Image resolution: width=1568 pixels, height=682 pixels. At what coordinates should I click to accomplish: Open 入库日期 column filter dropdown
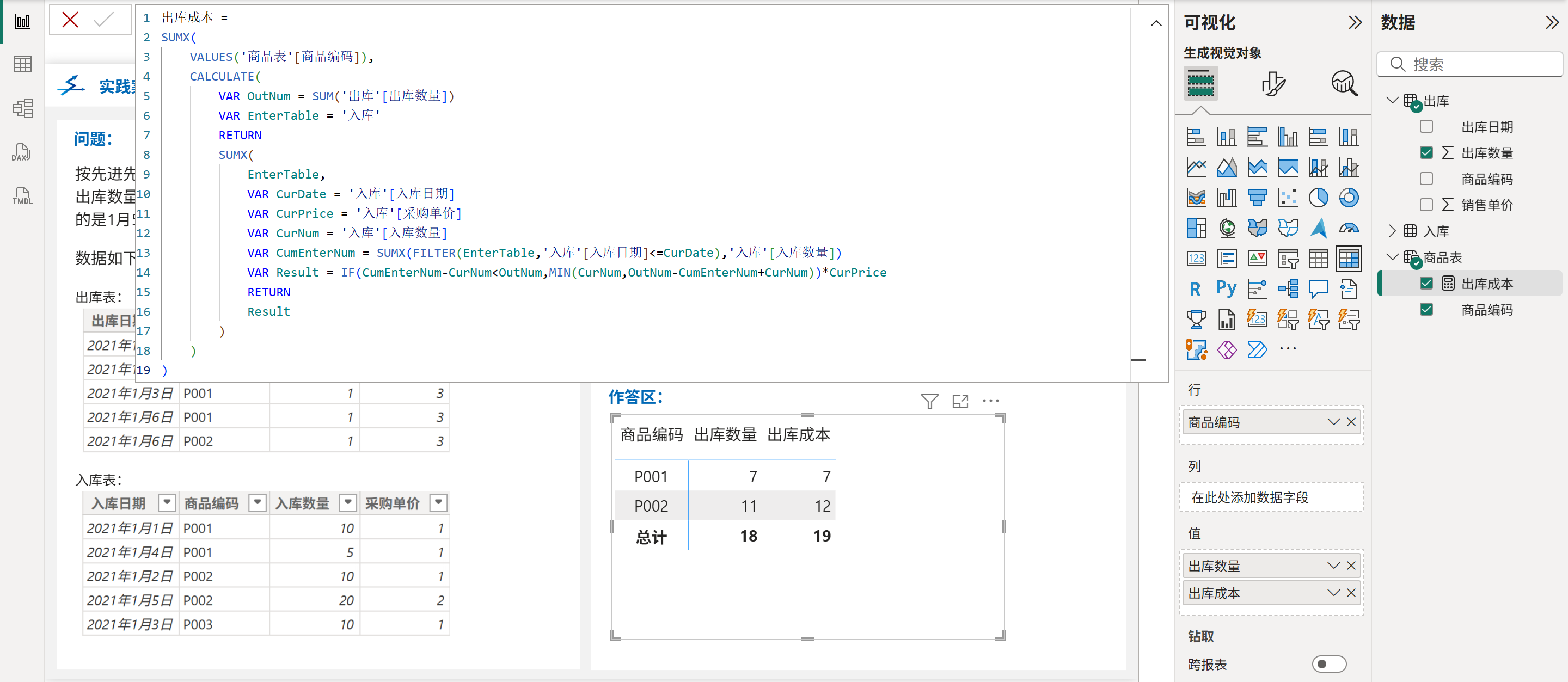[x=167, y=502]
